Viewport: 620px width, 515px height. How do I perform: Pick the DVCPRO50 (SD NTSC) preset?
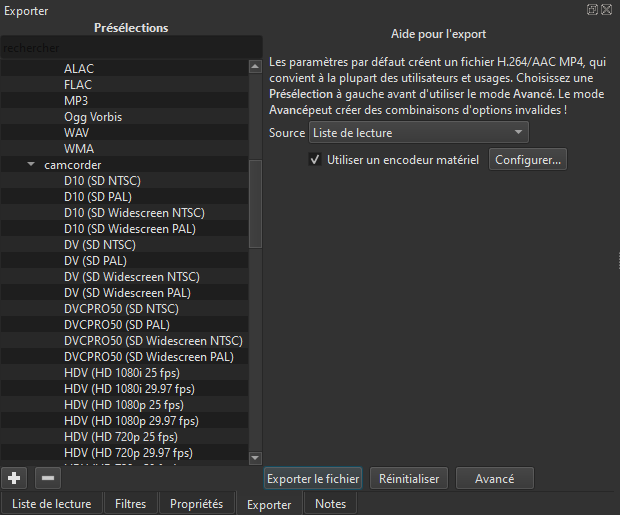pos(125,309)
